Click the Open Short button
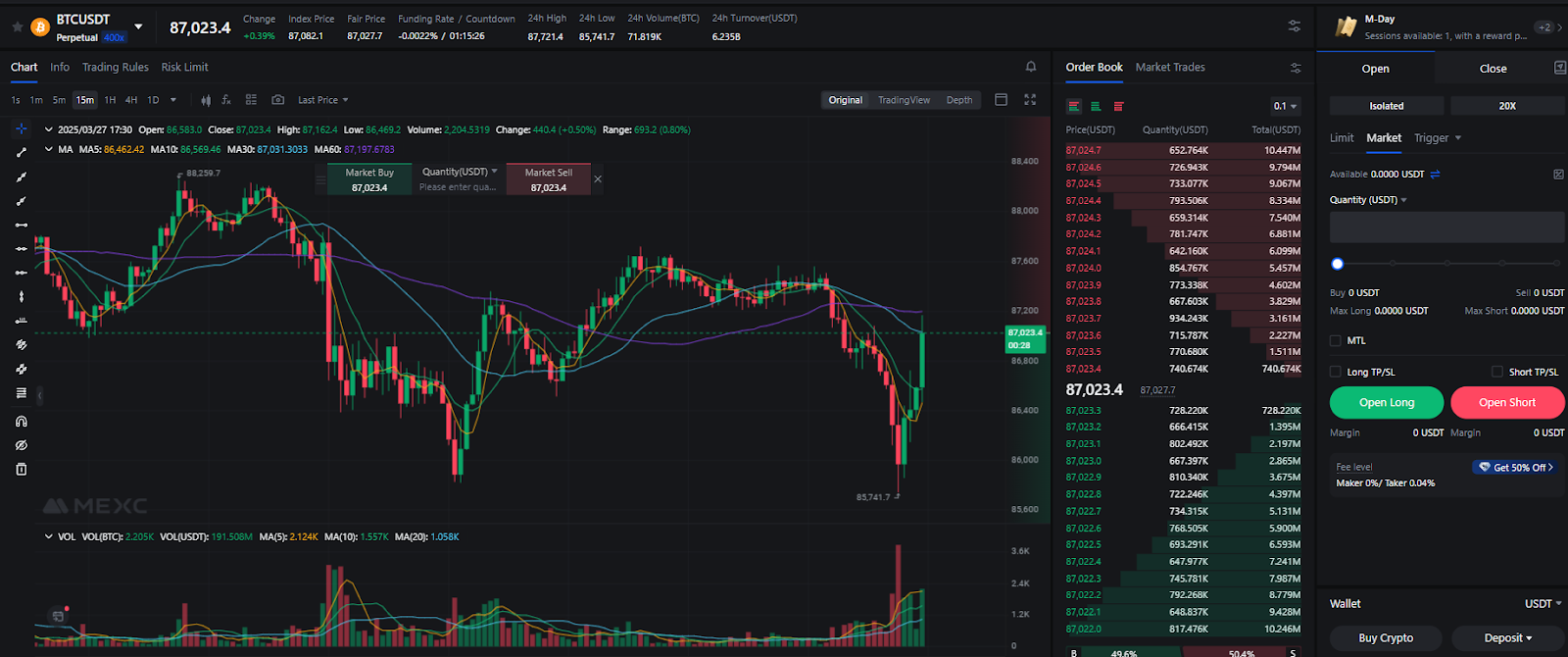Screen dimensions: 1568x657 pos(1507,403)
